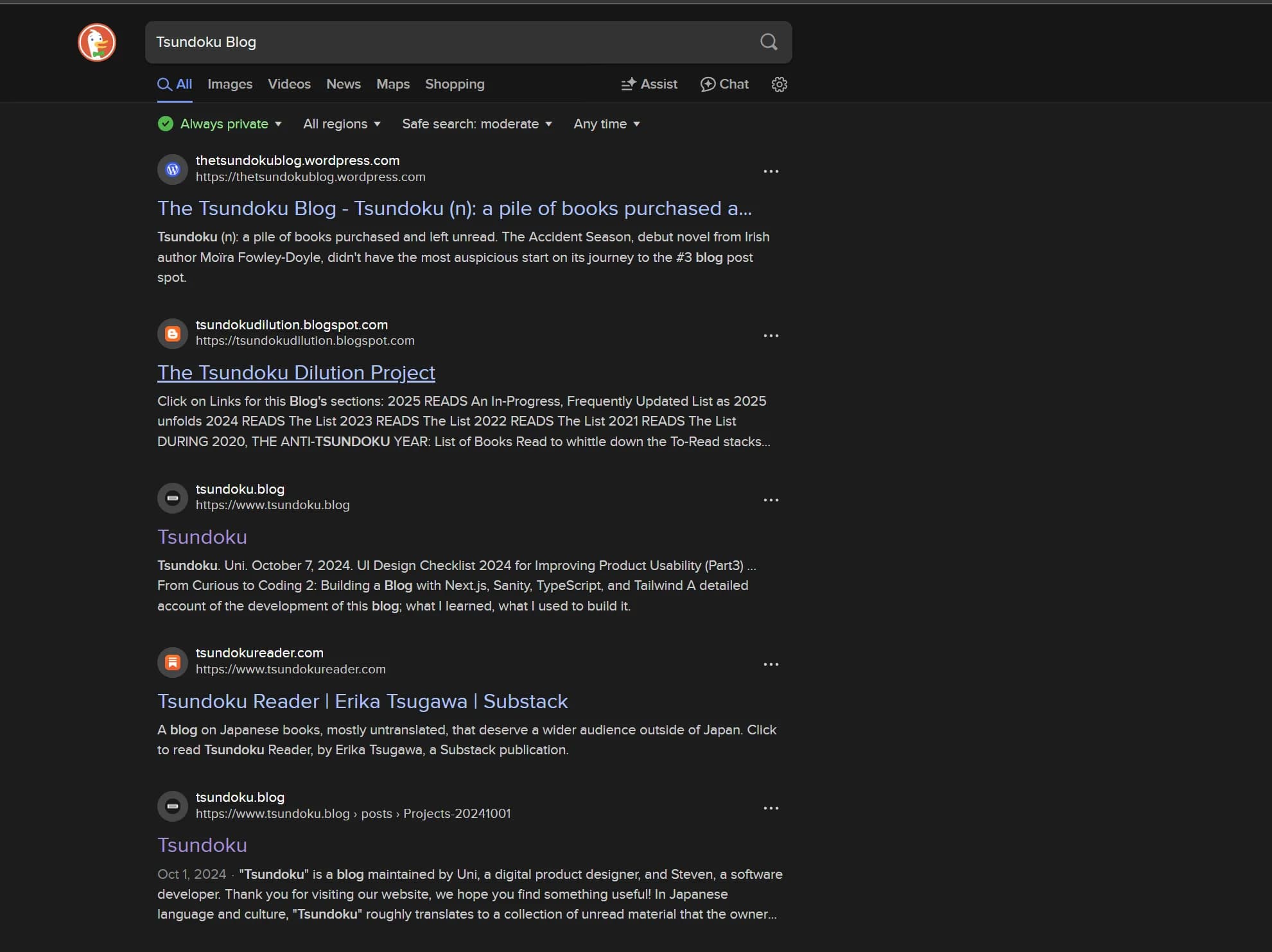The height and width of the screenshot is (952, 1272).
Task: Click the WordPress favicon for thetsundokublog
Action: click(x=173, y=169)
